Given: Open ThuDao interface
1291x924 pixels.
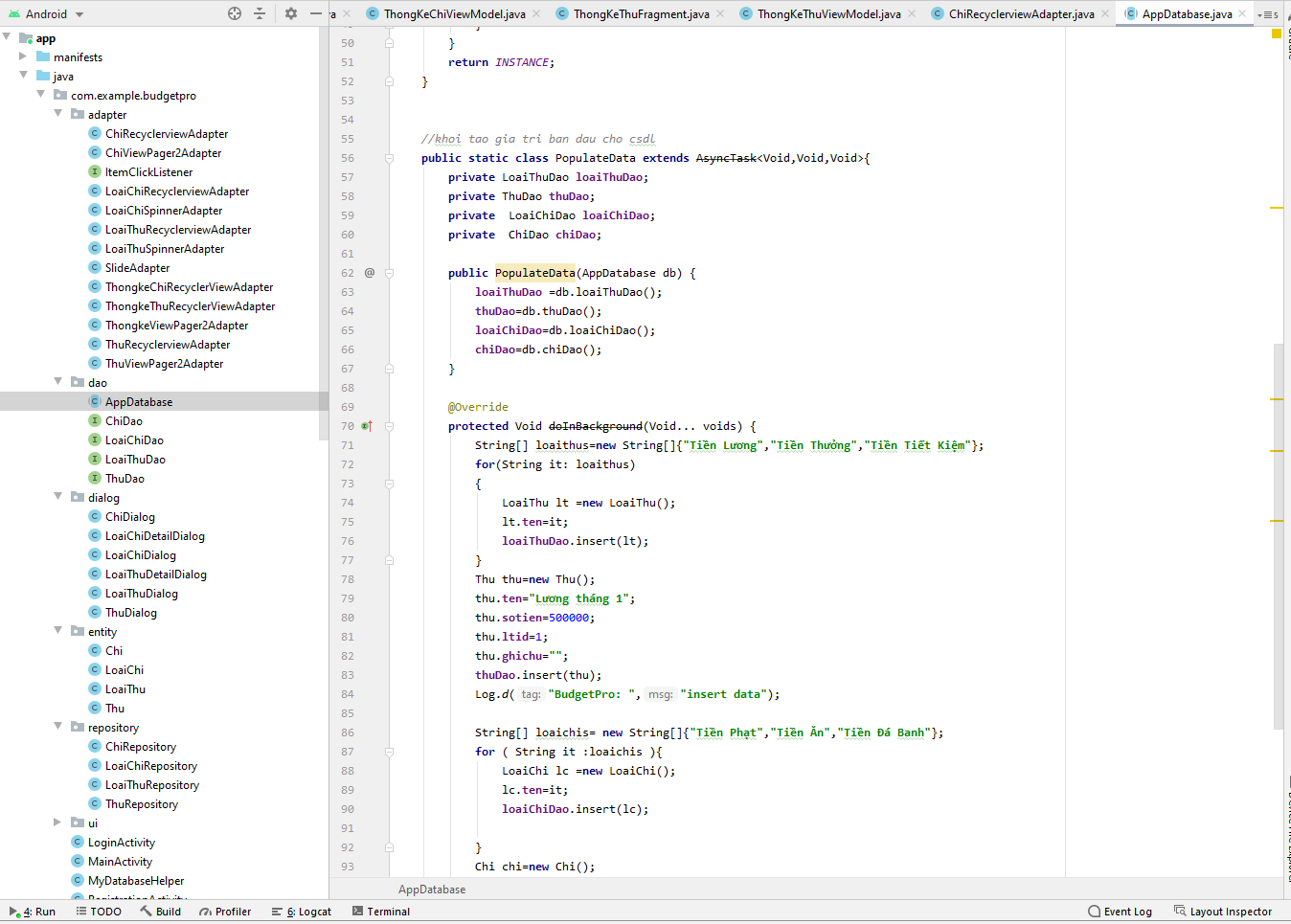Looking at the screenshot, I should (125, 478).
